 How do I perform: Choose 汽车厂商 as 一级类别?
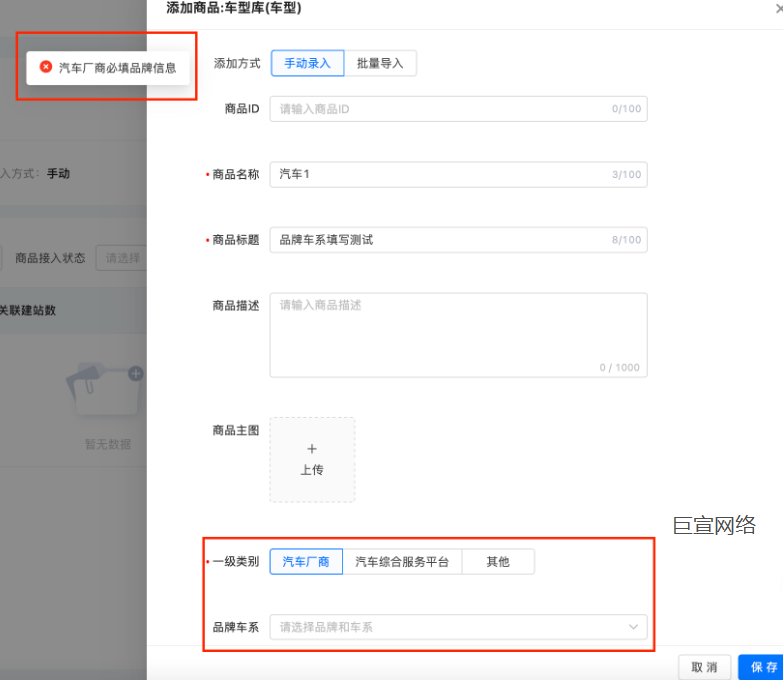click(306, 562)
